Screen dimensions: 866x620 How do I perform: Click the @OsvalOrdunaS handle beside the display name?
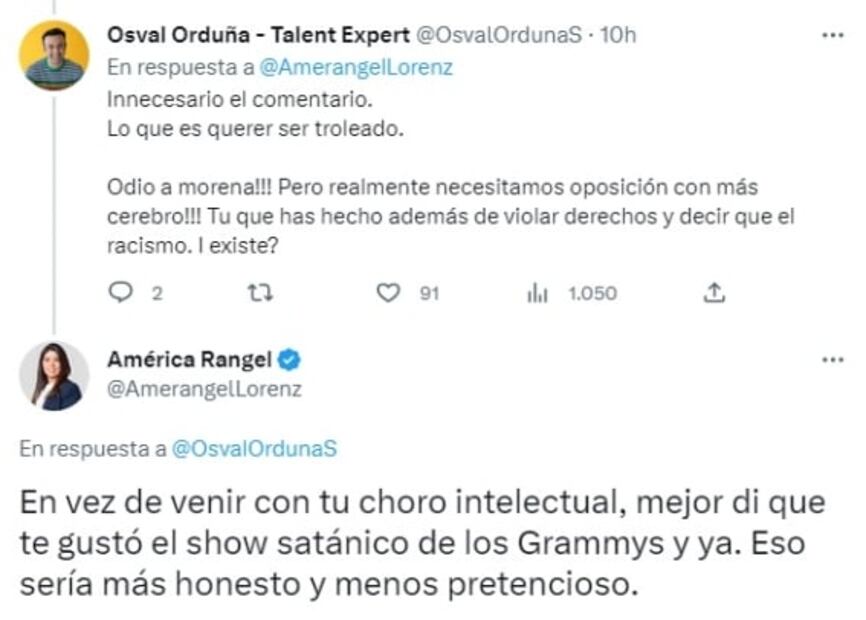click(497, 35)
